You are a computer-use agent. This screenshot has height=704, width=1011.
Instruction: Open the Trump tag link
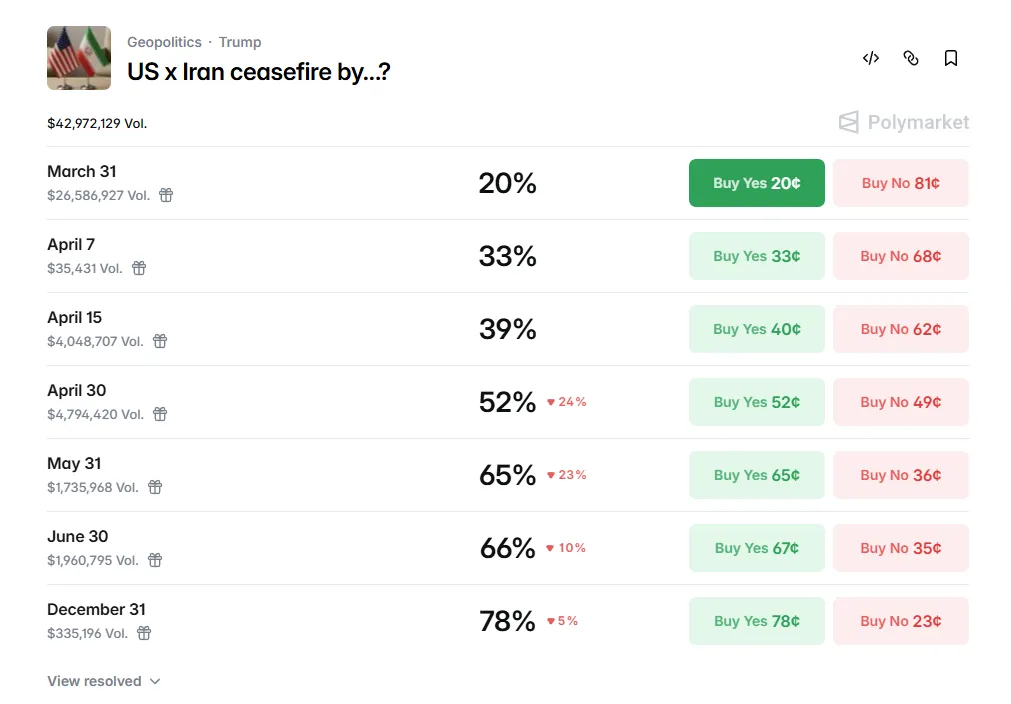click(240, 42)
